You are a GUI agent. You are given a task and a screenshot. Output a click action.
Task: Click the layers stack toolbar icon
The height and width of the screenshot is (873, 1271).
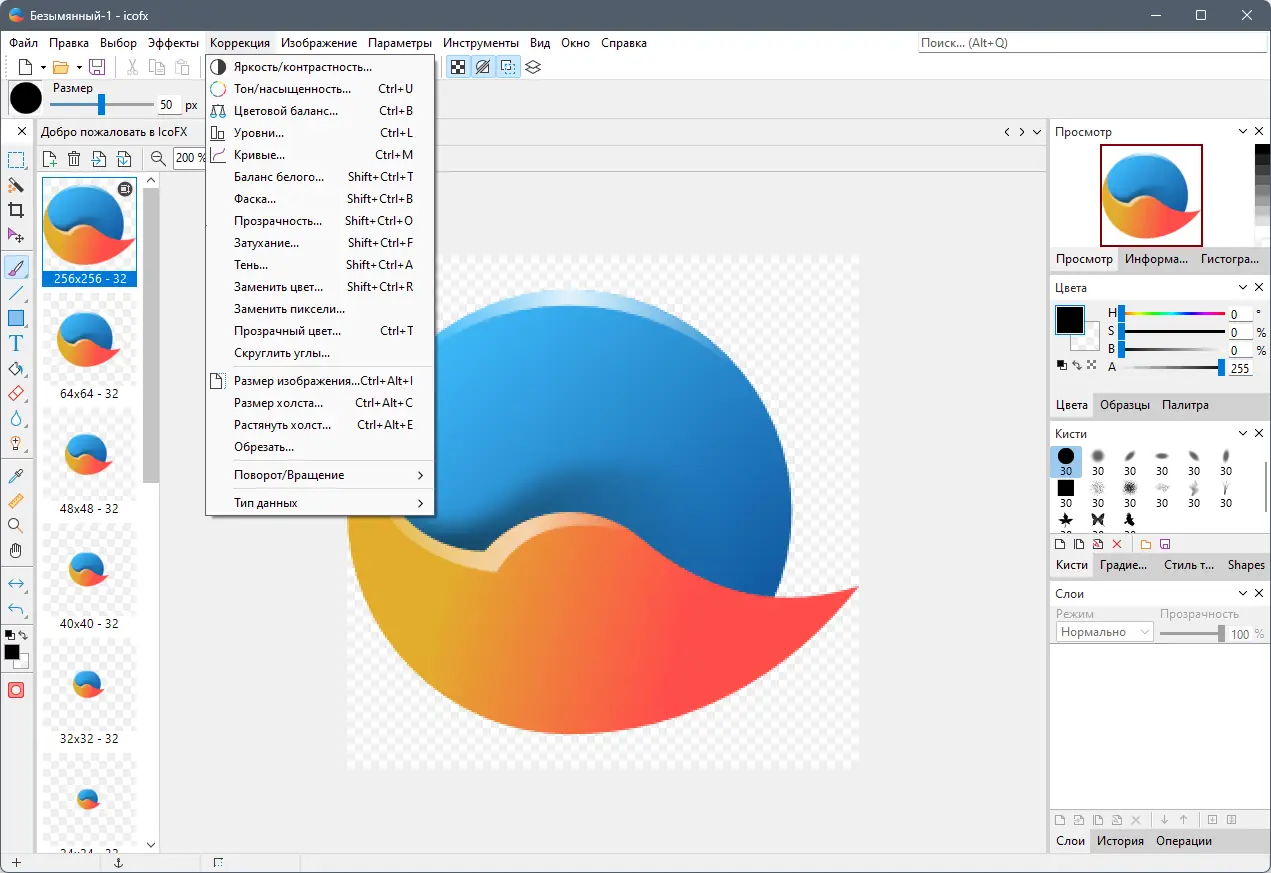[x=533, y=67]
